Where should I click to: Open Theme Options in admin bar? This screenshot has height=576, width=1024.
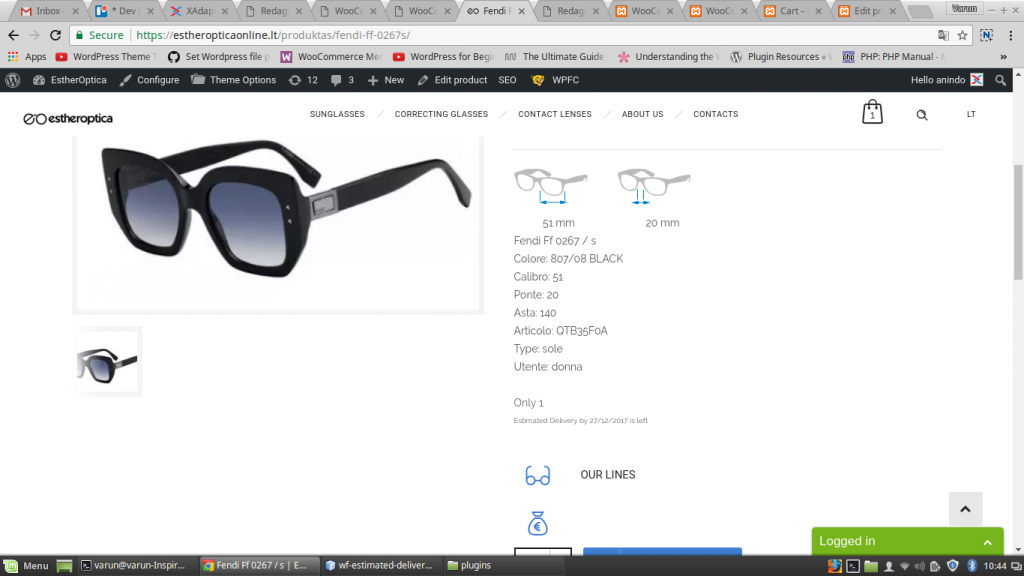pyautogui.click(x=233, y=80)
